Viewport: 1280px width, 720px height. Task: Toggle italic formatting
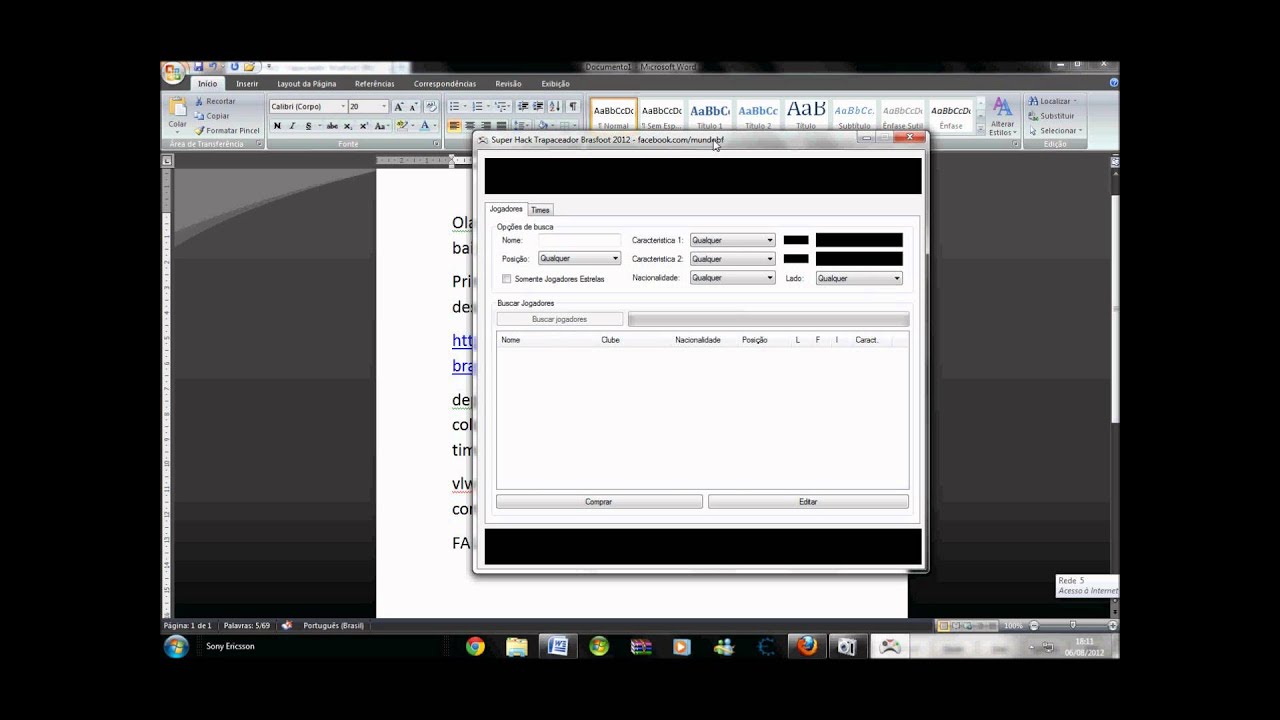(292, 126)
